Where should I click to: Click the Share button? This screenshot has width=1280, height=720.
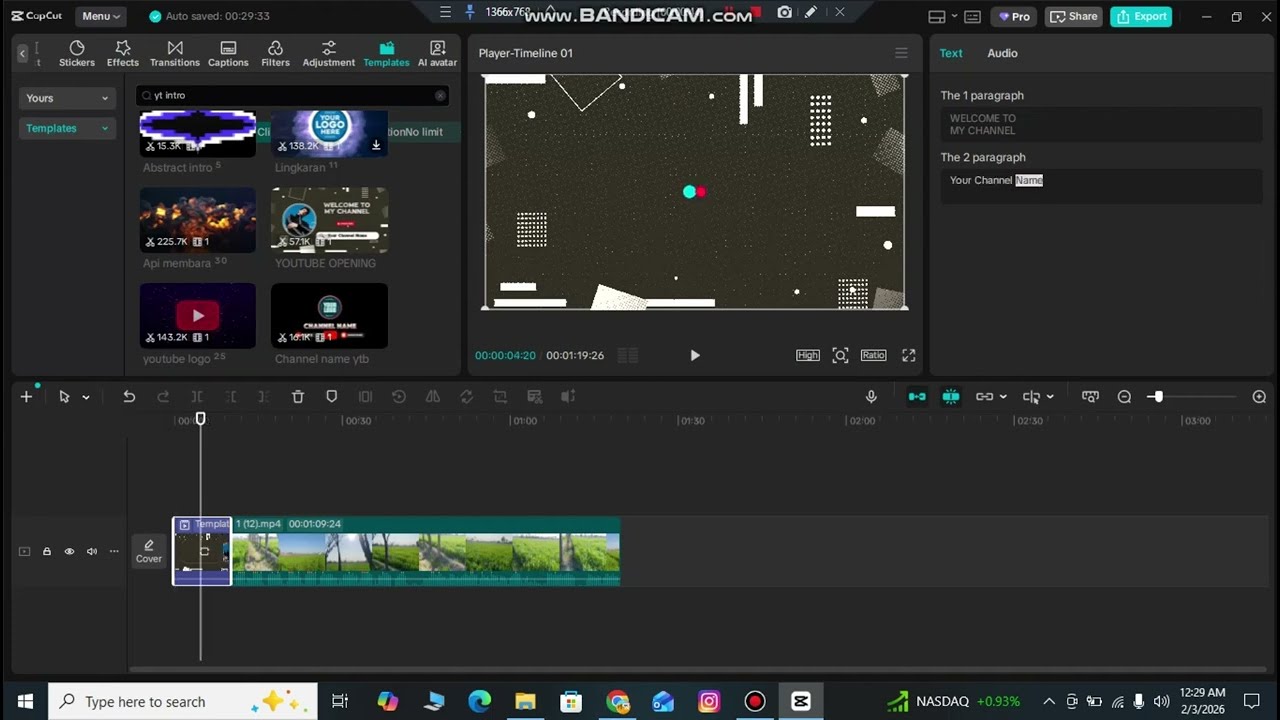tap(1074, 16)
